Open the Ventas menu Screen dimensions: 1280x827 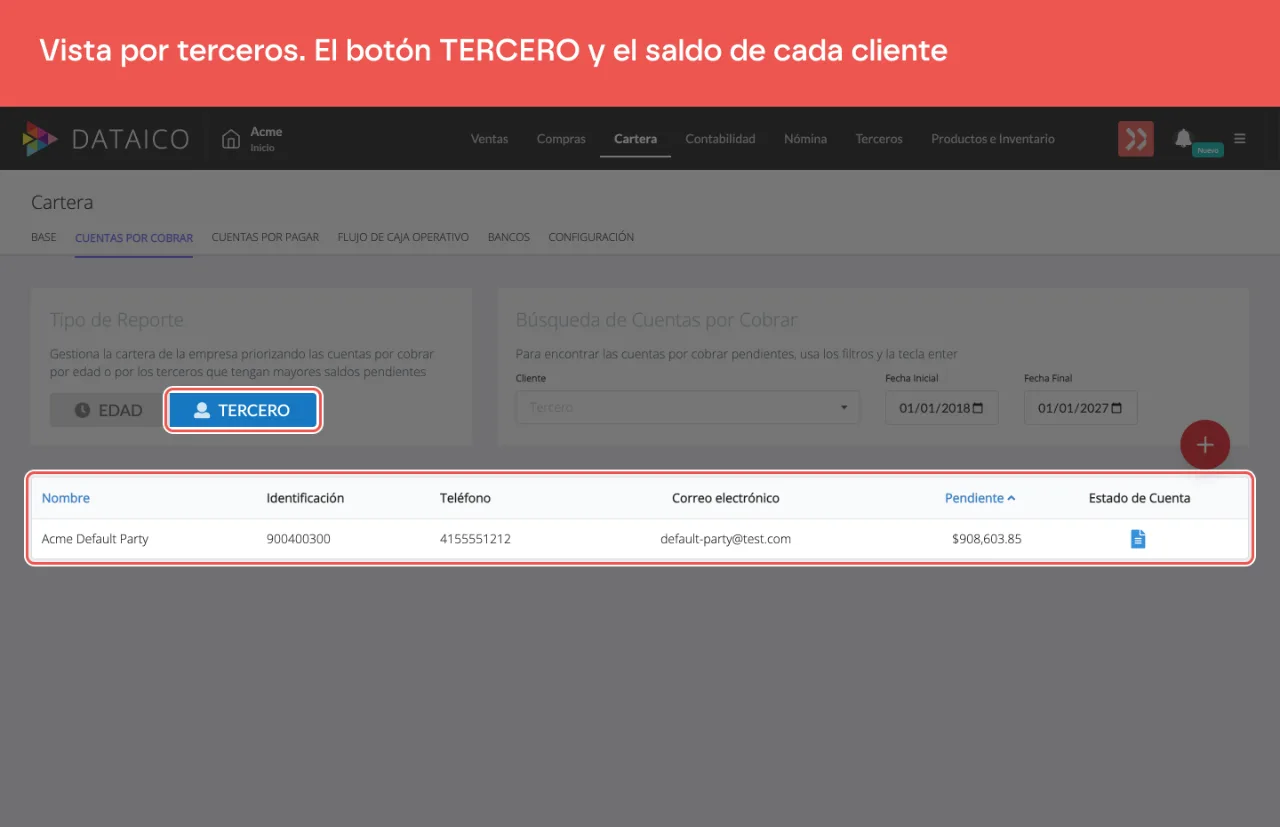pyautogui.click(x=489, y=139)
